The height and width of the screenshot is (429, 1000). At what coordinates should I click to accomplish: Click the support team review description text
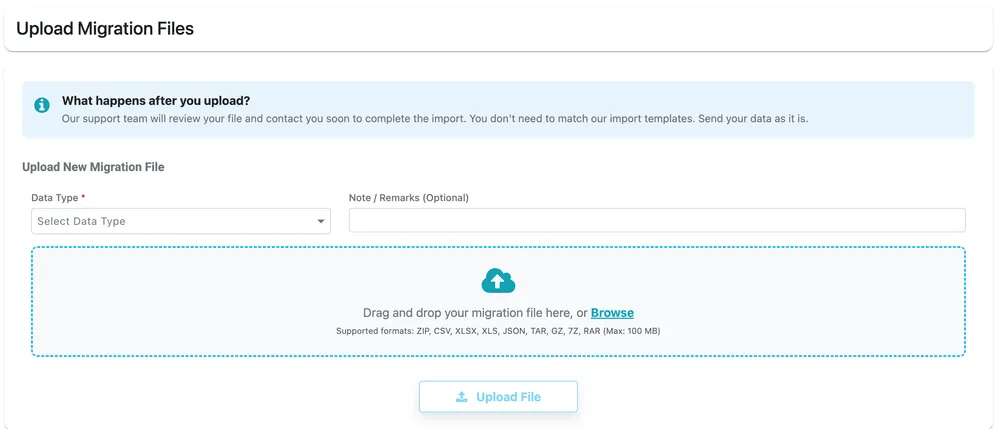pos(435,119)
